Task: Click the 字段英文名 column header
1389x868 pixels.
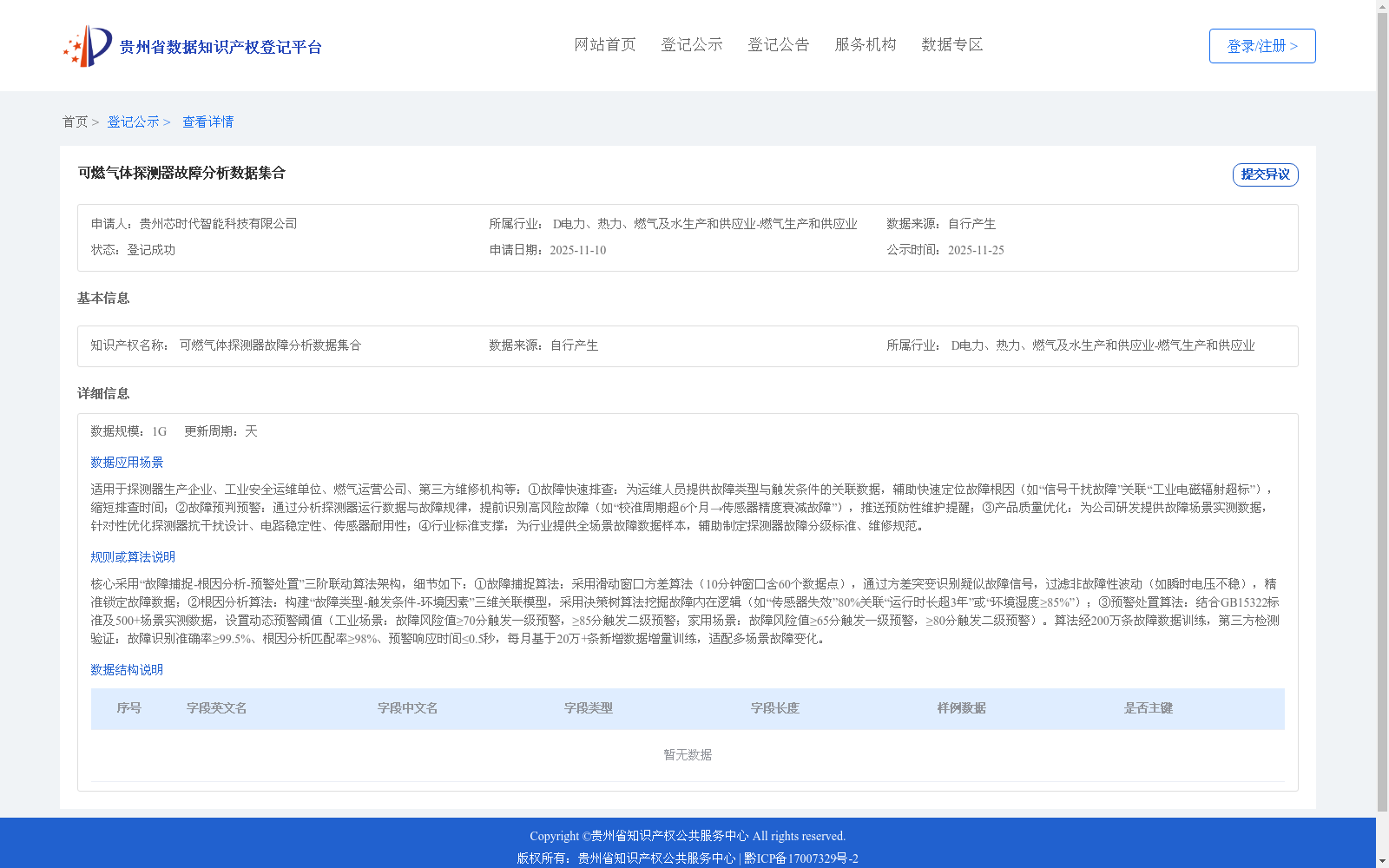Action: coord(216,708)
